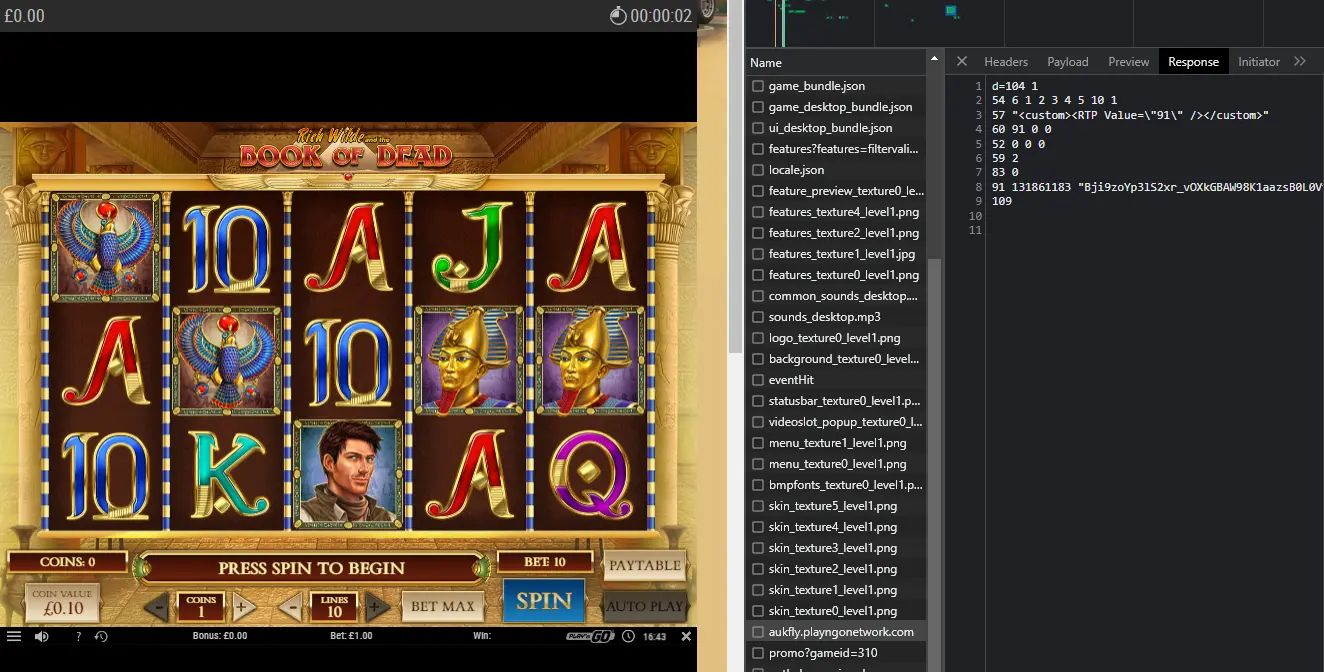
Task: Decrease the lines with minus button
Action: pos(291,606)
